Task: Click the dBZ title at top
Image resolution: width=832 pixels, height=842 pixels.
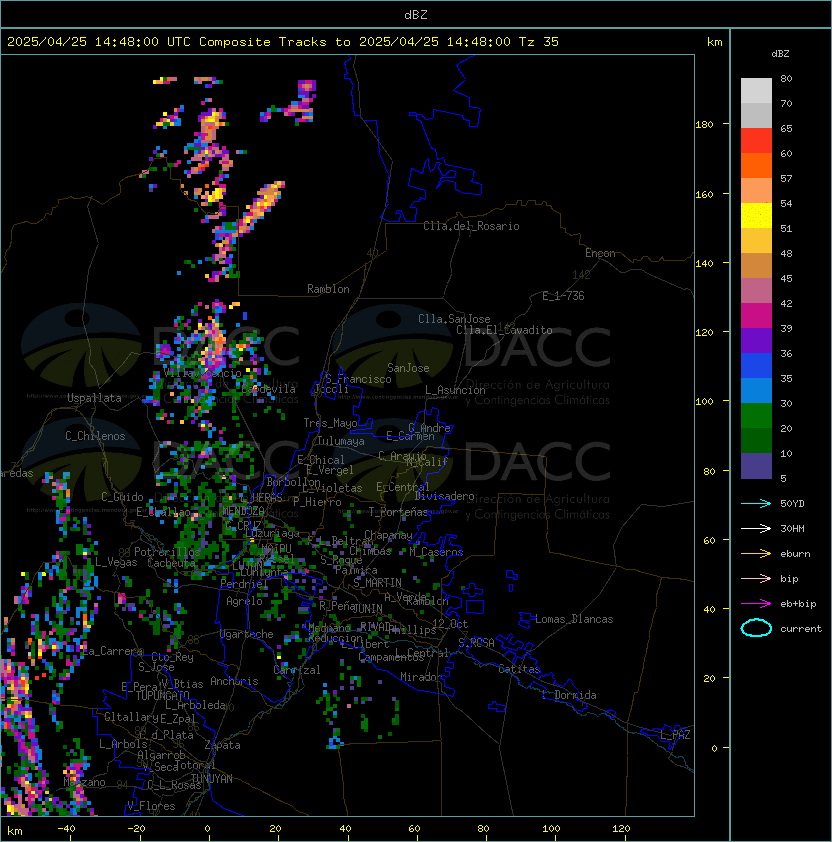Action: coord(416,15)
